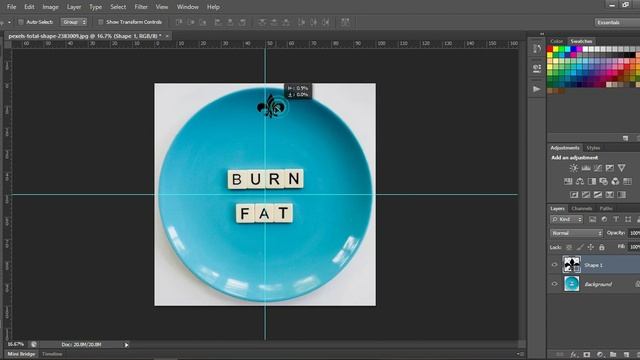Viewport: 640px width, 360px height.
Task: Toggle lock position
Action: 591,247
